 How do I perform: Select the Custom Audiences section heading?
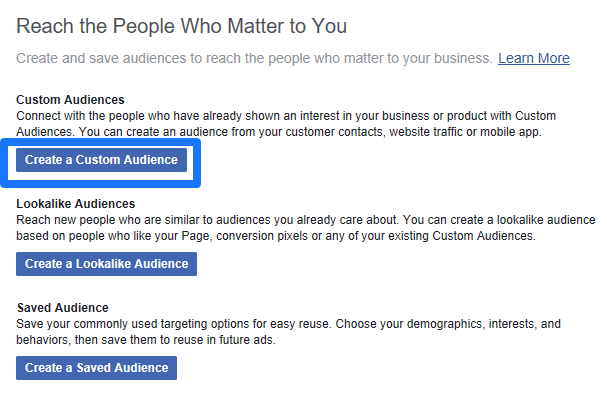[x=70, y=100]
